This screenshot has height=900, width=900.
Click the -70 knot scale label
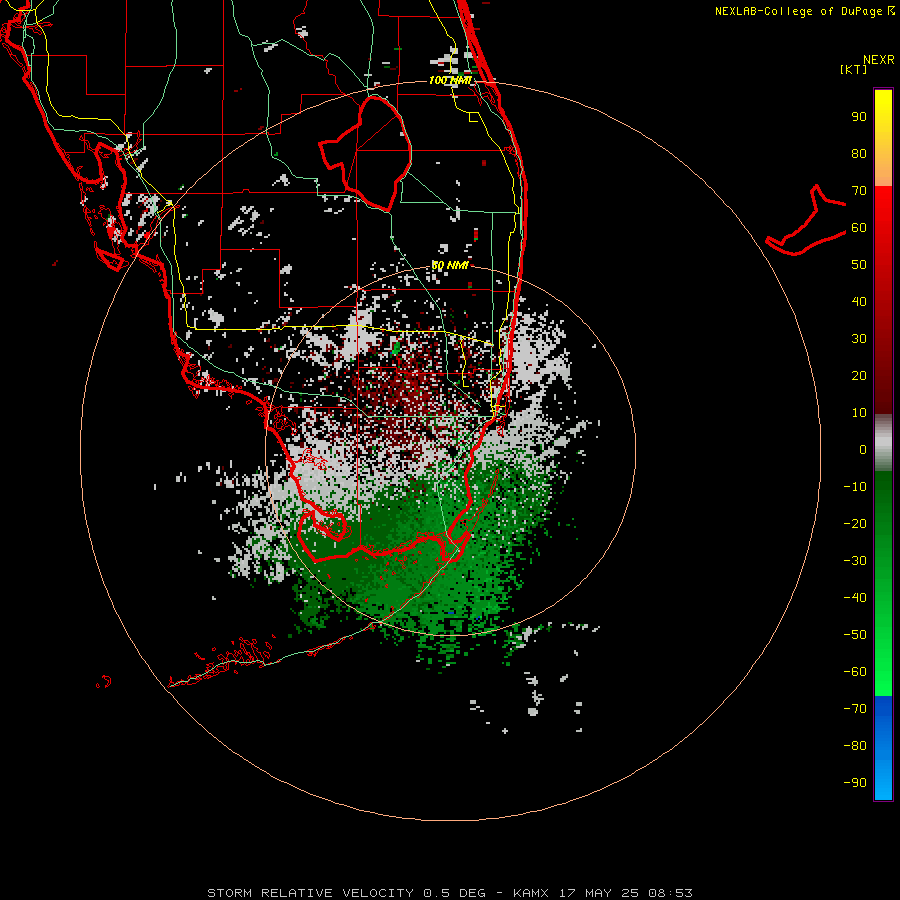pos(855,709)
